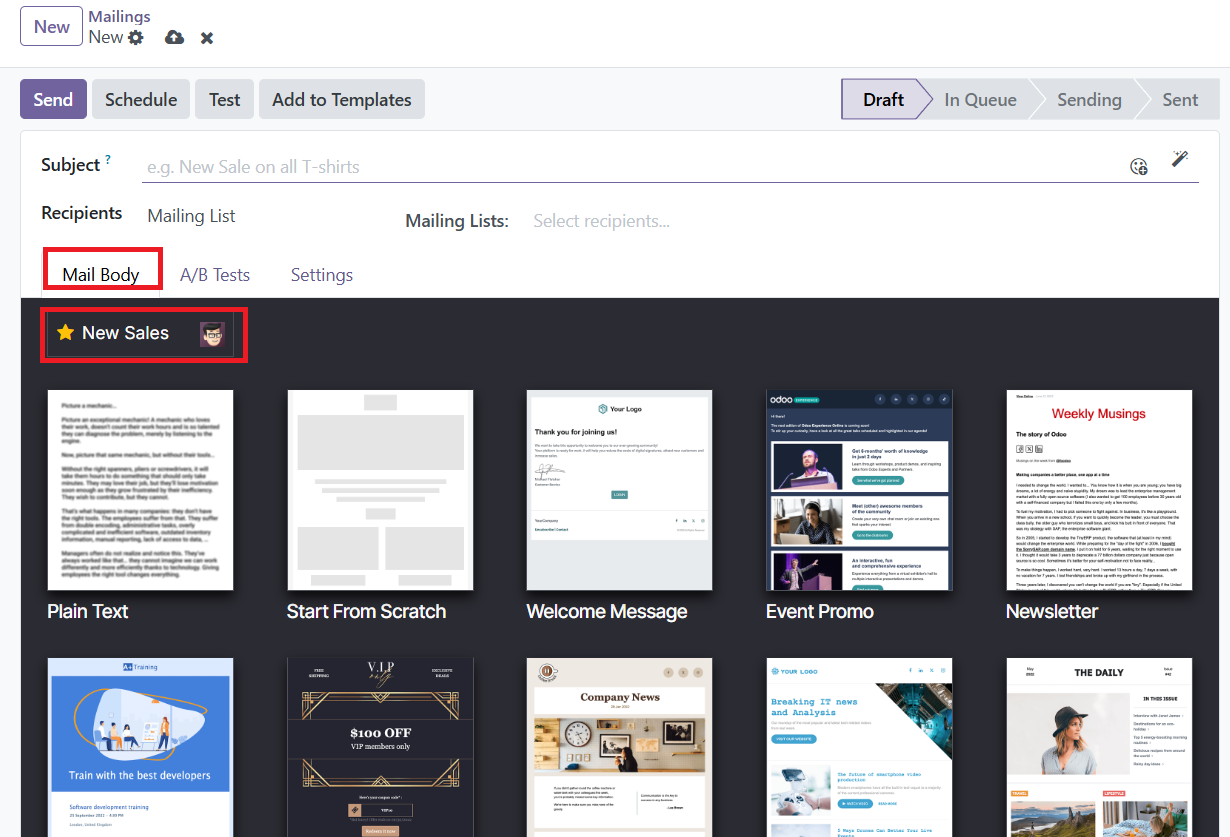Open the emoji picker in Subject field
This screenshot has width=1230, height=837.
[1139, 166]
